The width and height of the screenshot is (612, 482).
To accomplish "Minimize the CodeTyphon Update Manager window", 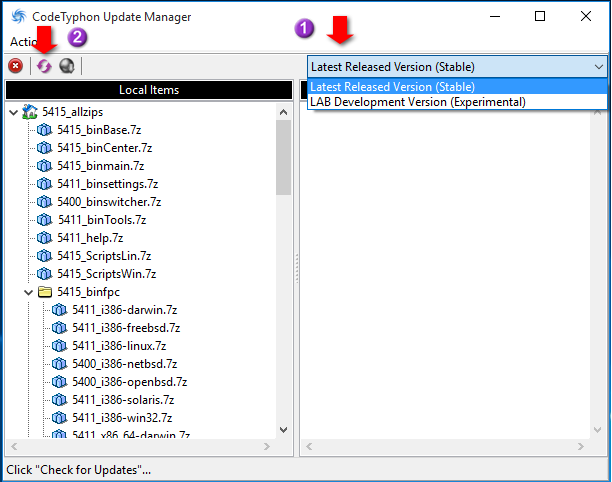I will 495,16.
